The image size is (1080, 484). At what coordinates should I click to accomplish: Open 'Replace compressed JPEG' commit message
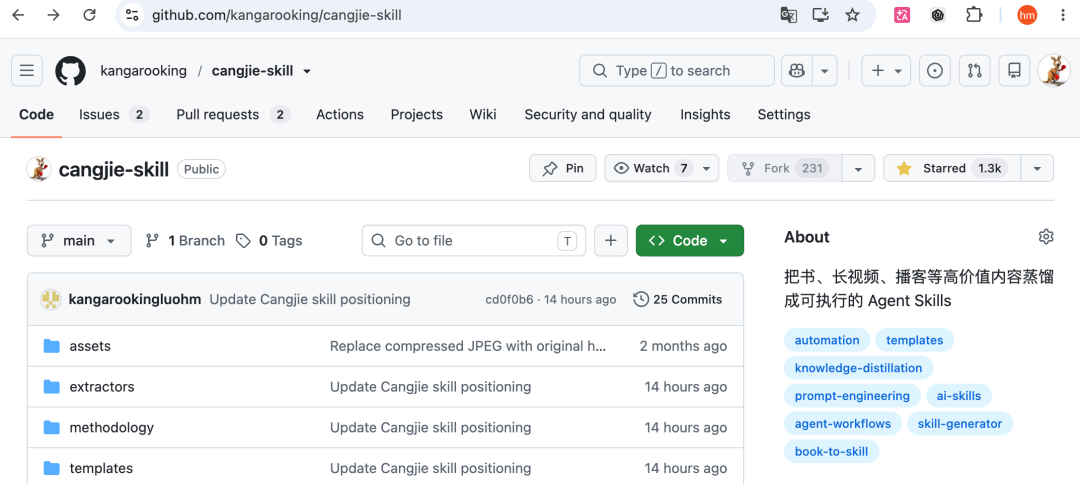468,346
